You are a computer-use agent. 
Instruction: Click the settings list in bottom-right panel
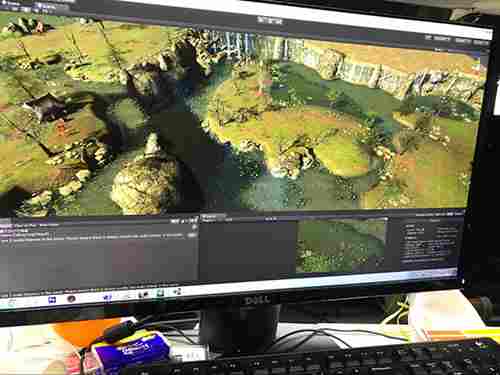point(431,242)
